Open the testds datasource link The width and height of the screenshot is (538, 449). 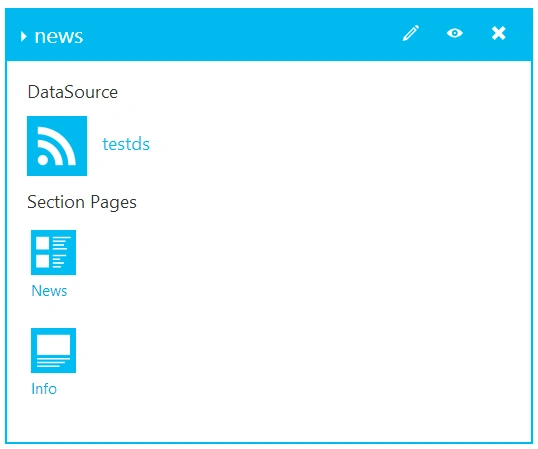point(126,144)
